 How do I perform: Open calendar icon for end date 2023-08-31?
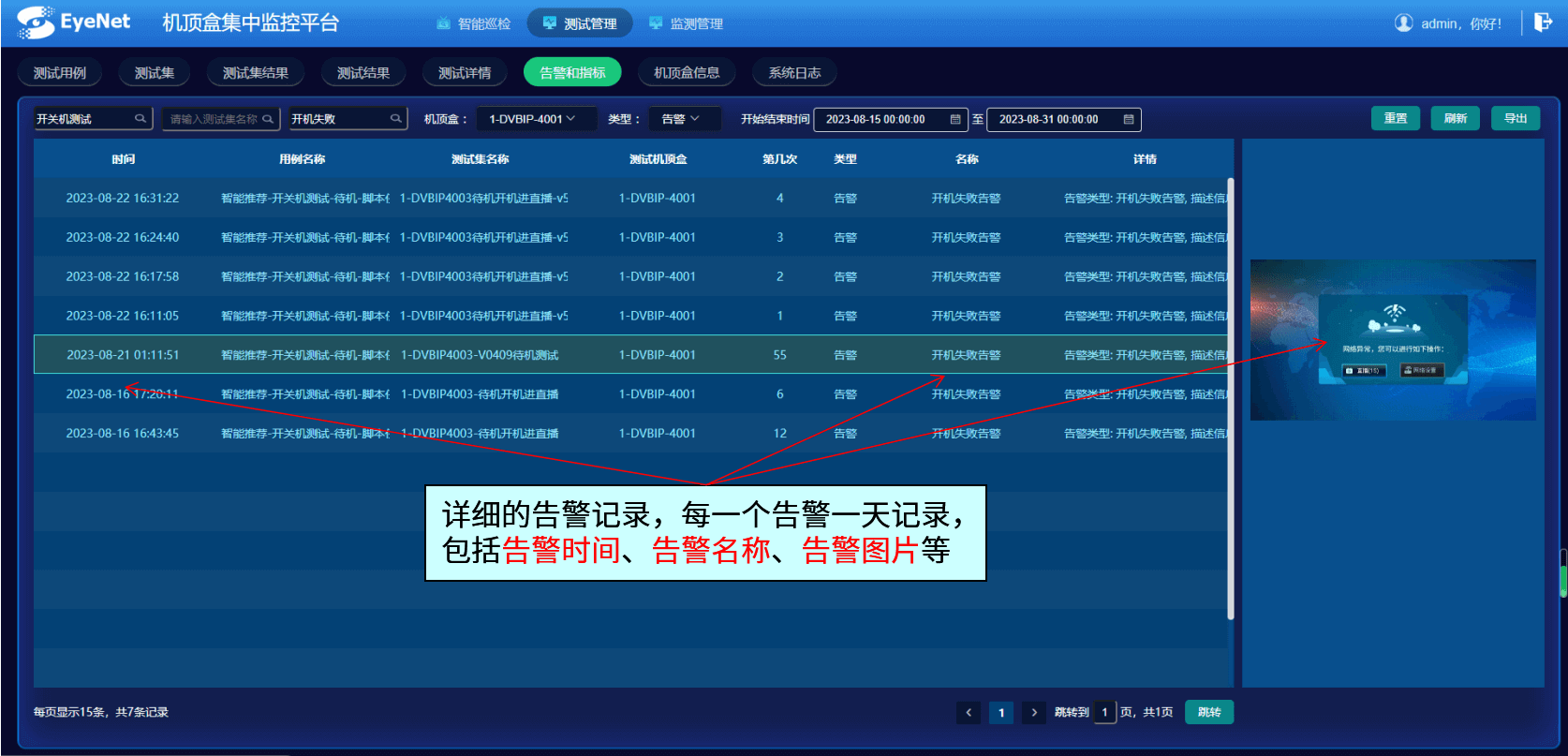(1129, 120)
